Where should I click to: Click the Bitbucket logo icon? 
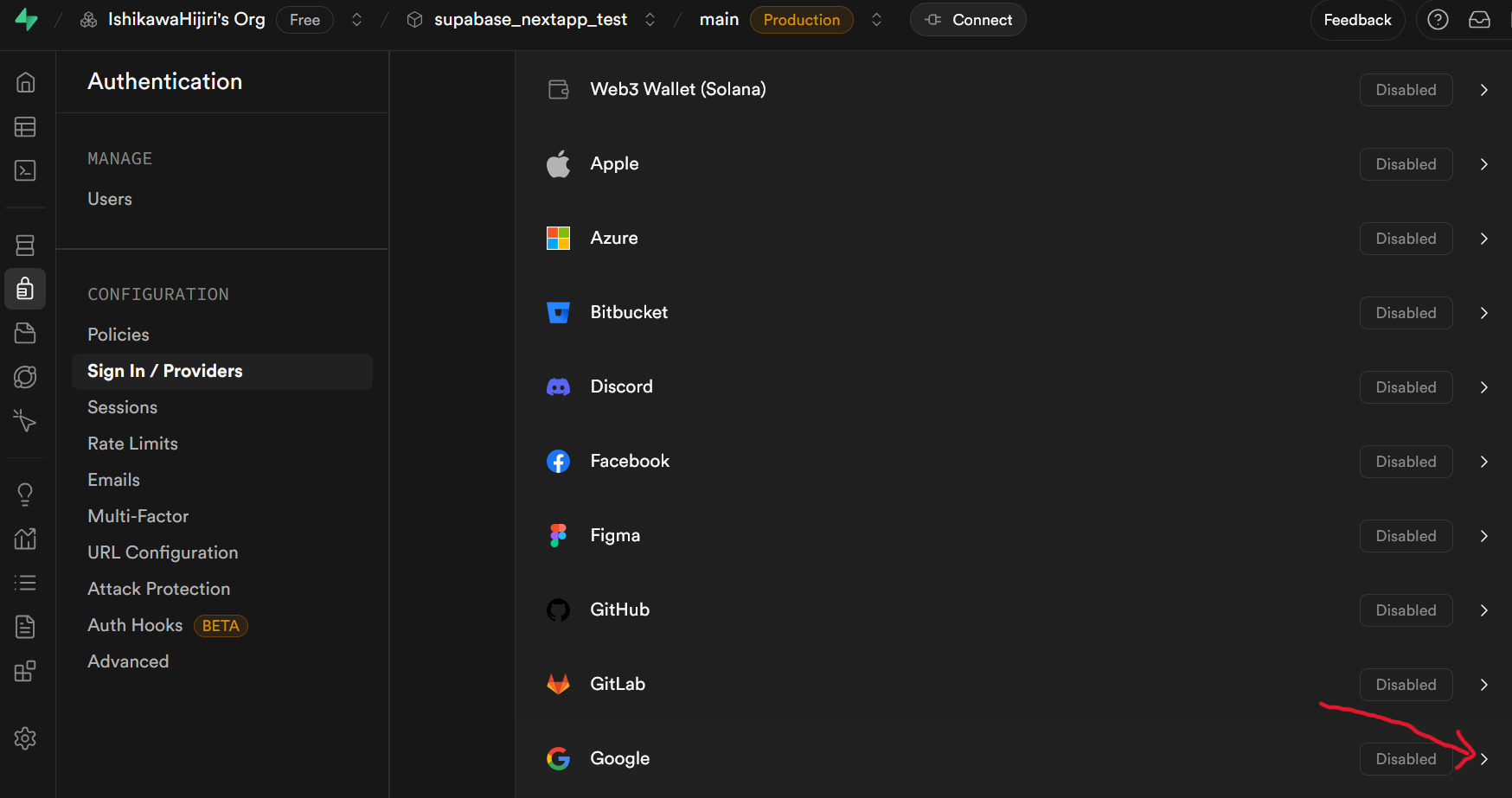tap(559, 313)
